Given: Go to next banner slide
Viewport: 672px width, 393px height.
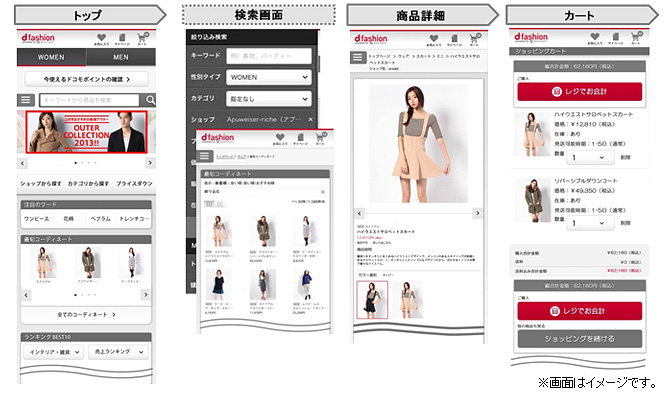Looking at the screenshot, I should (x=150, y=163).
